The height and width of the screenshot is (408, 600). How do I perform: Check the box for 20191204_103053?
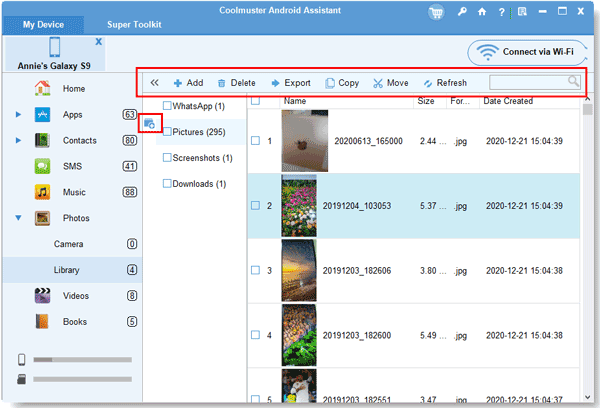pyautogui.click(x=255, y=206)
